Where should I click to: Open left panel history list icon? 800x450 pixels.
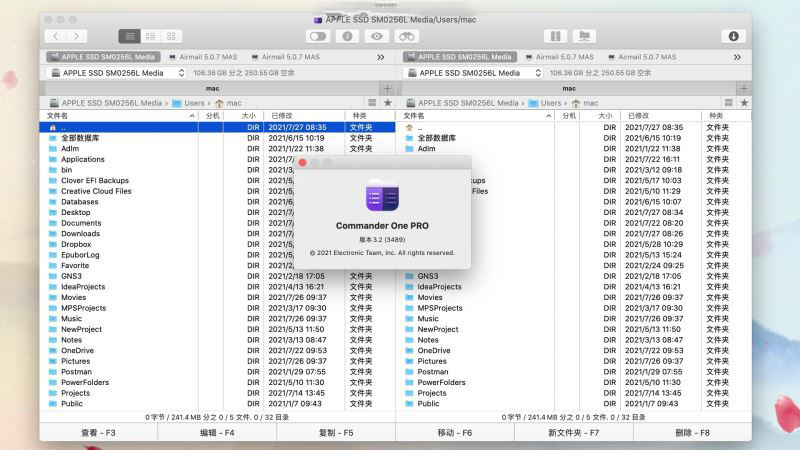(x=372, y=103)
